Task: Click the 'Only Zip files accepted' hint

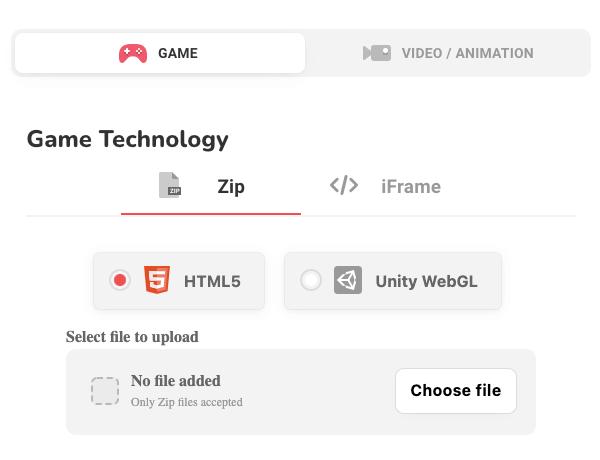Action: [x=187, y=402]
